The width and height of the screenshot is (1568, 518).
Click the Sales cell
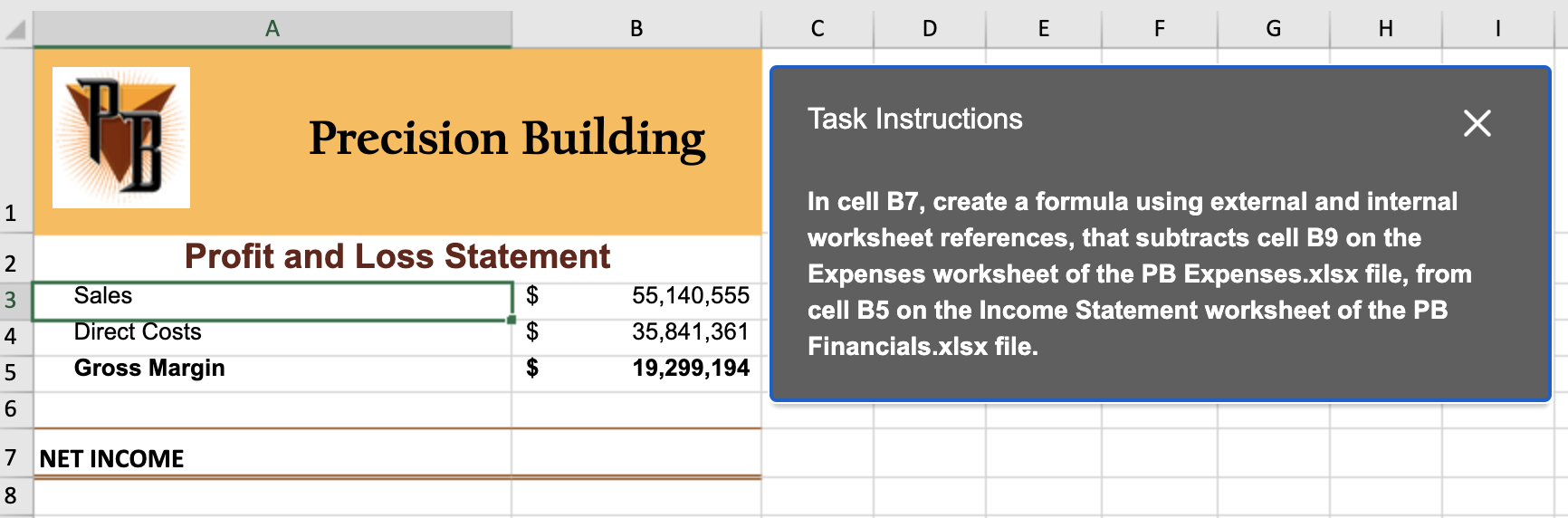pos(272,301)
